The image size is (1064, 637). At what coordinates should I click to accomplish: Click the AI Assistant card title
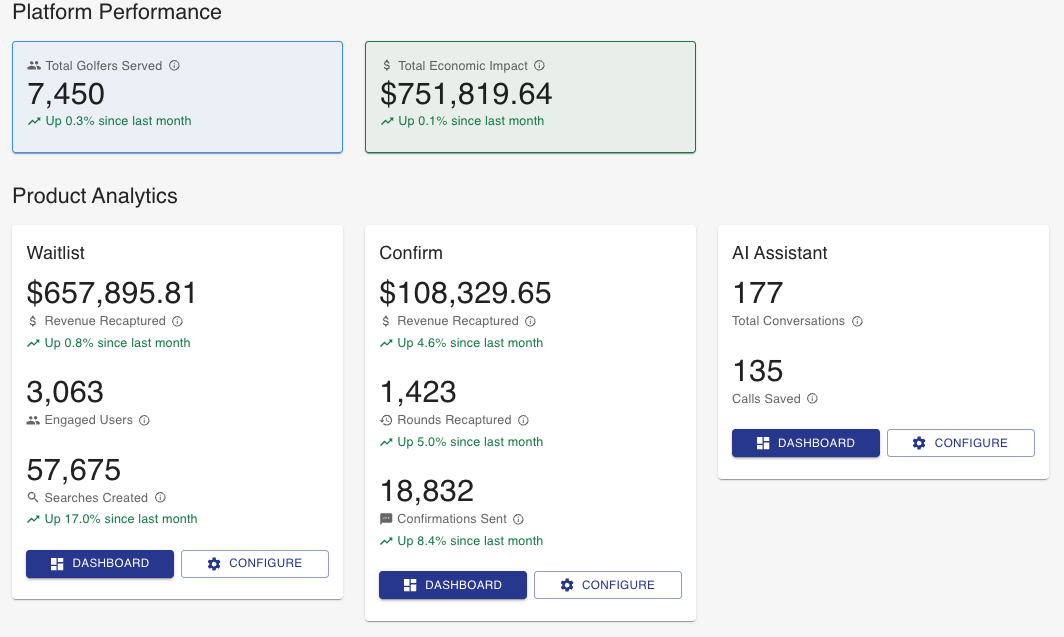tap(780, 254)
